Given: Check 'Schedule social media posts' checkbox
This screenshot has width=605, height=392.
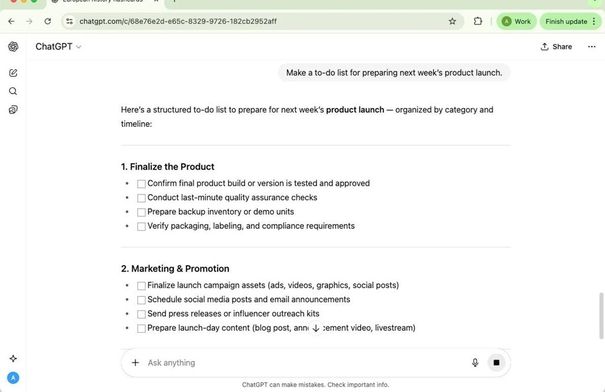Looking at the screenshot, I should [141, 300].
